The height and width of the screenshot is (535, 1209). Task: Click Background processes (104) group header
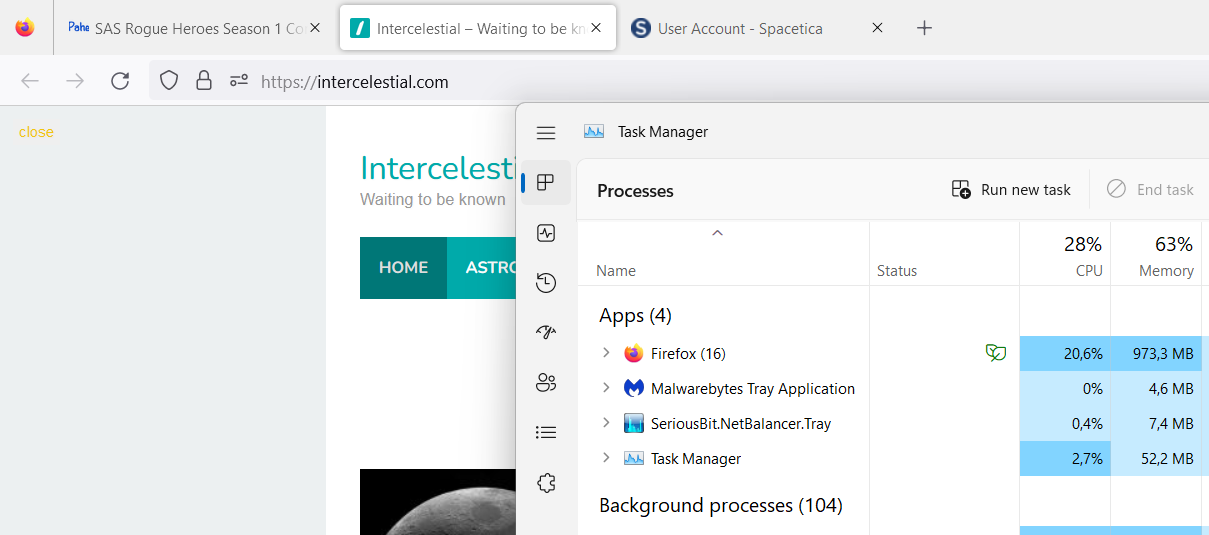[x=720, y=506]
